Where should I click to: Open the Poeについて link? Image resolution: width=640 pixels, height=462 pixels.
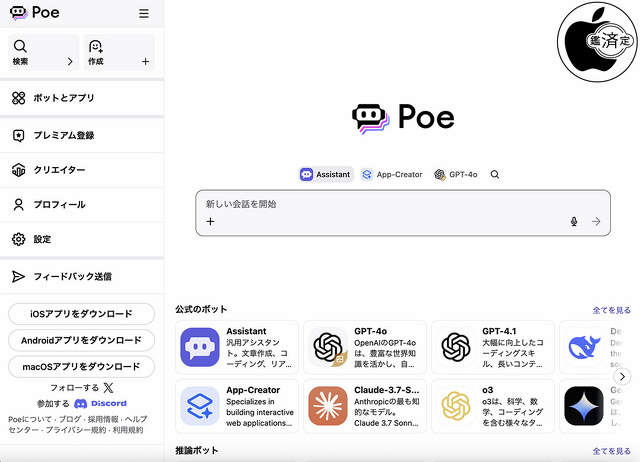pyautogui.click(x=30, y=419)
